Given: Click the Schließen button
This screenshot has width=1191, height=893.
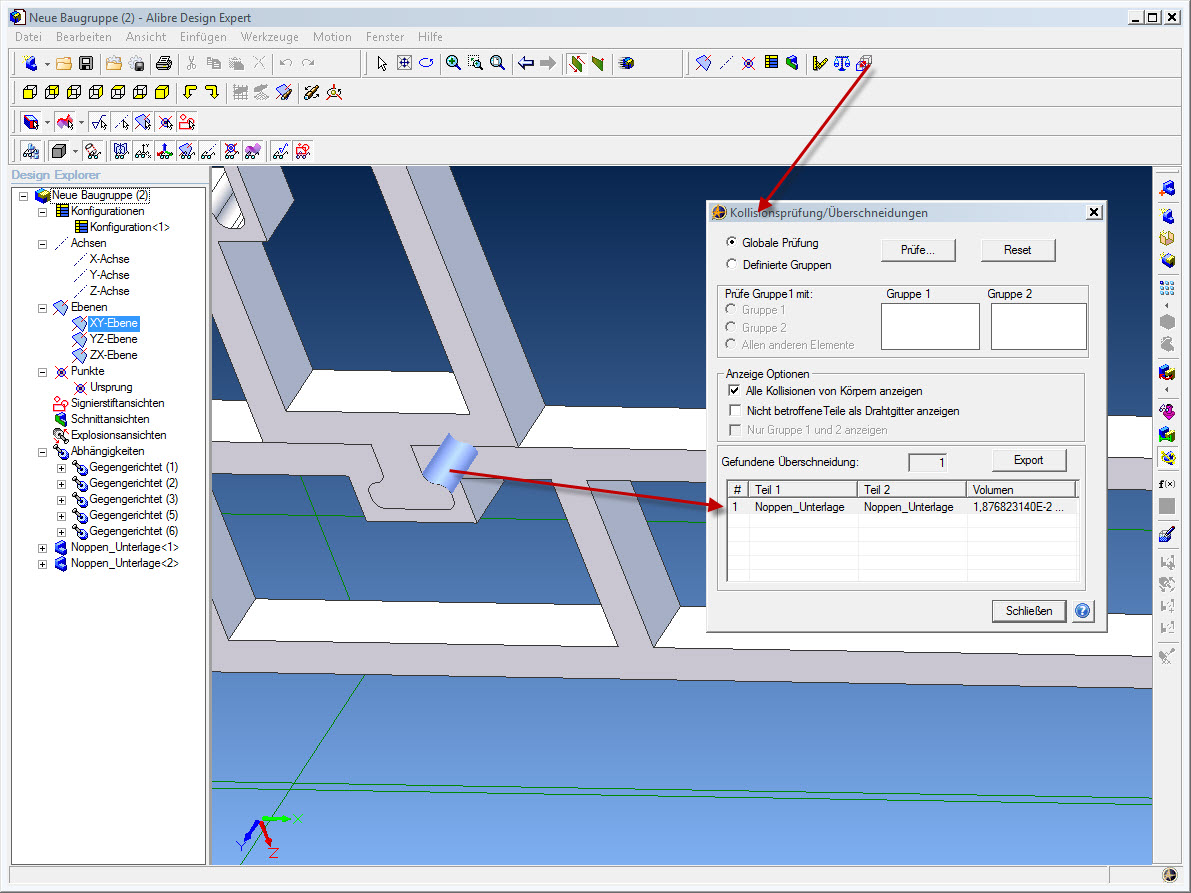Looking at the screenshot, I should [1029, 611].
